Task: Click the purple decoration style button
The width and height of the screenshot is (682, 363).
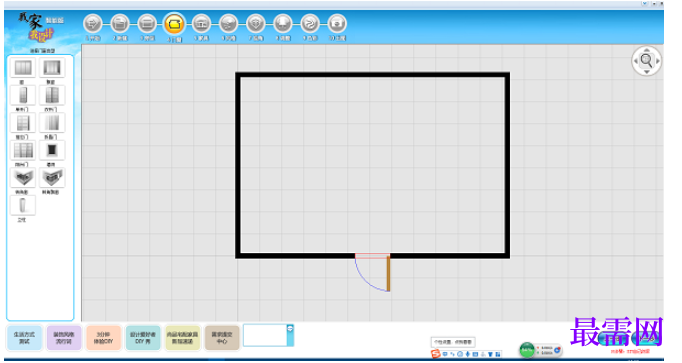Action: click(x=64, y=338)
